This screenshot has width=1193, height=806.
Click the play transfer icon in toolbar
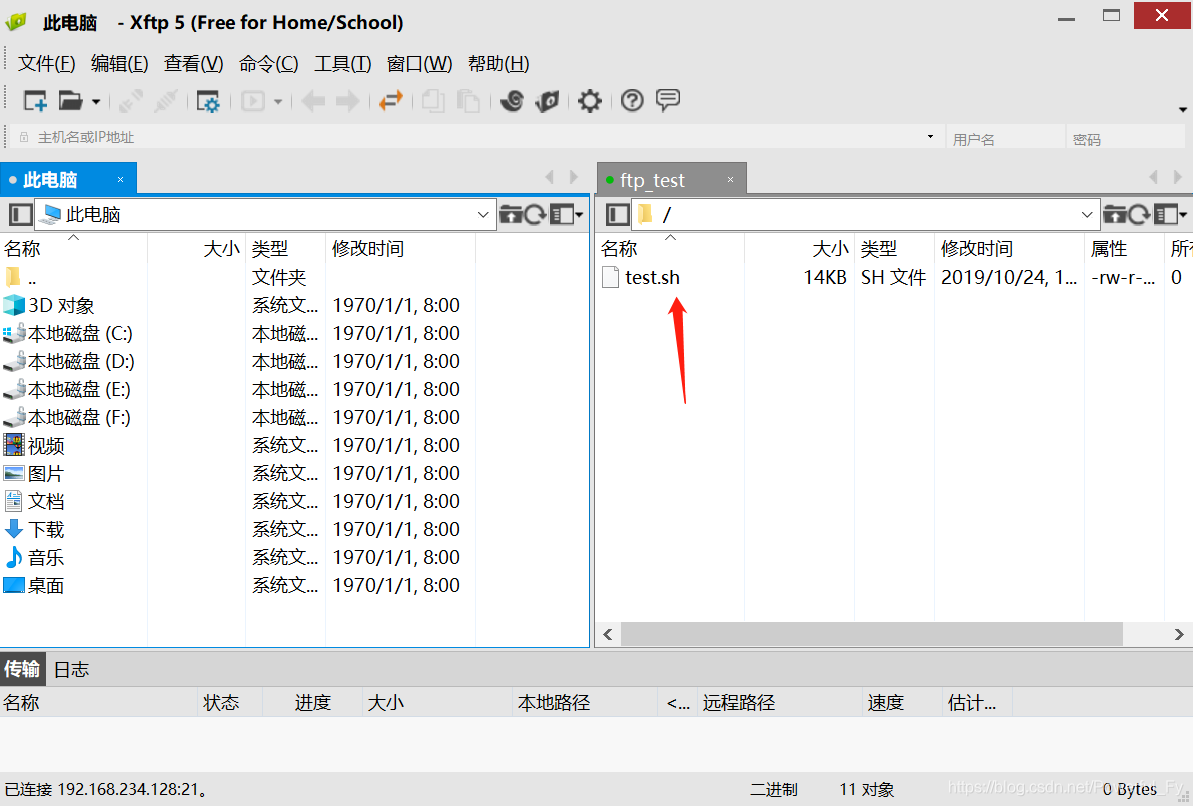[x=253, y=100]
